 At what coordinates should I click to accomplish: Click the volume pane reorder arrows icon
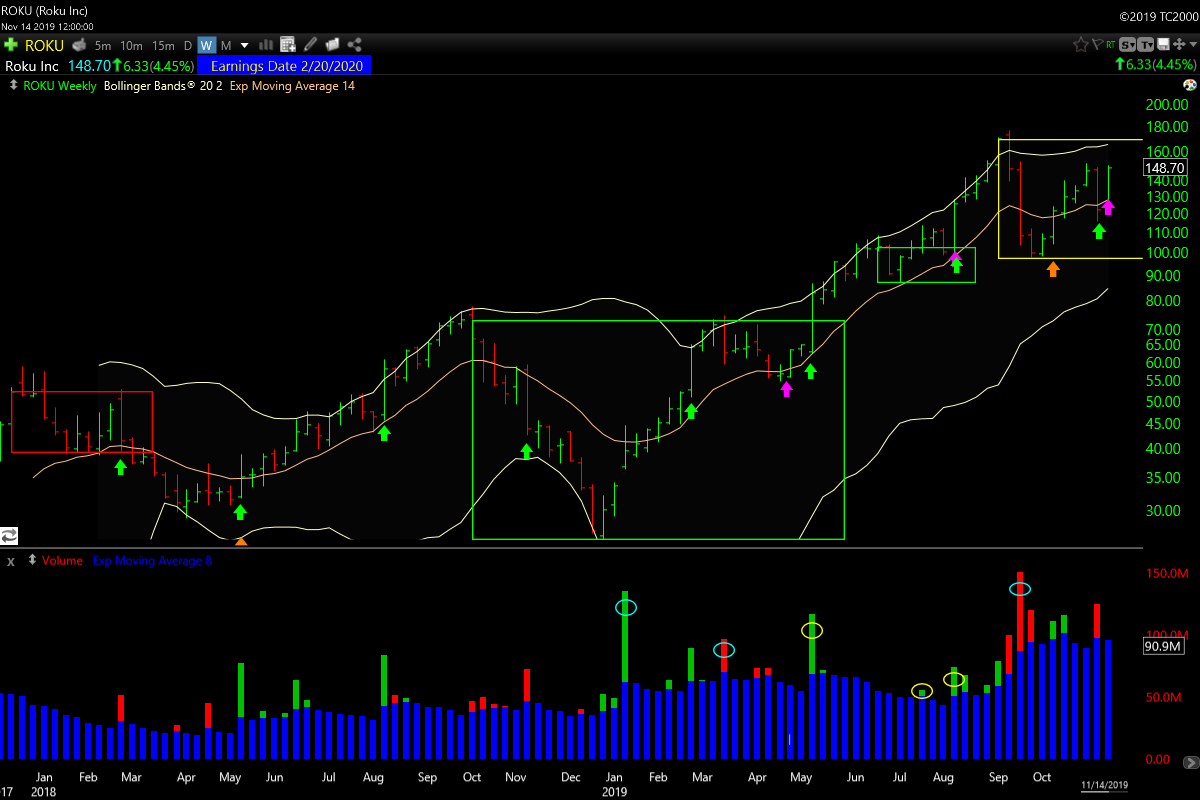coord(34,561)
